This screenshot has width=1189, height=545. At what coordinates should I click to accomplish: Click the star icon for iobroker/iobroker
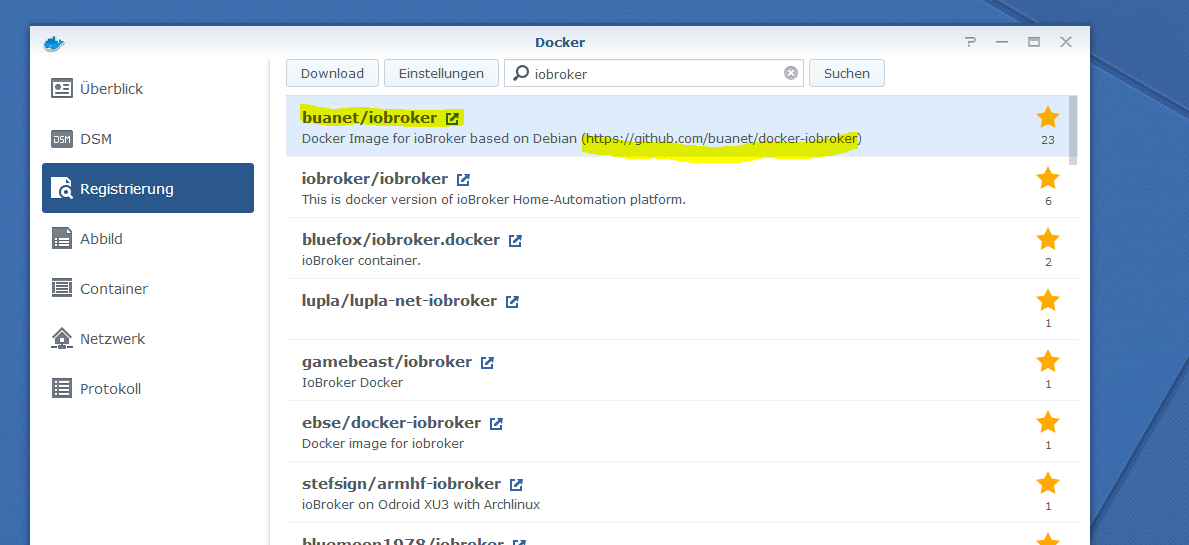click(1048, 178)
